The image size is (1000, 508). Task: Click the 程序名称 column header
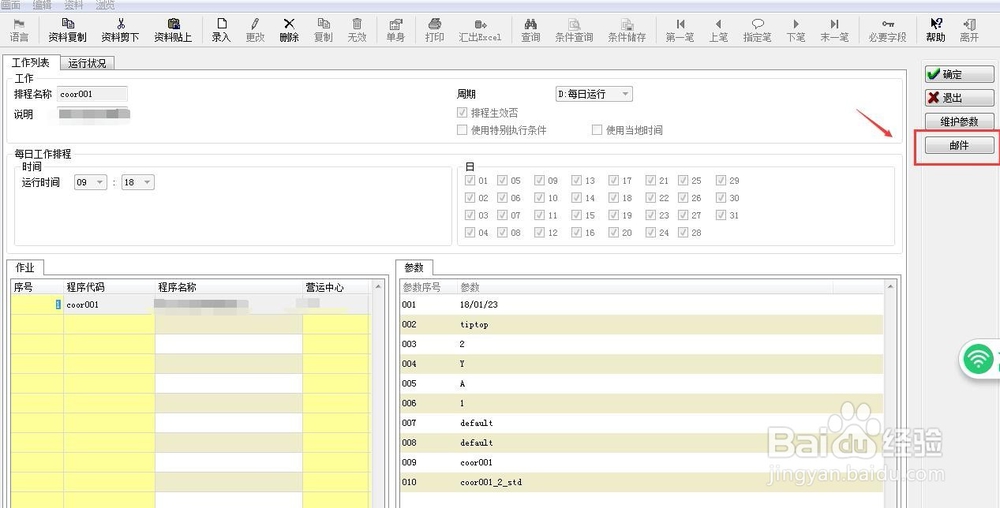(x=228, y=287)
